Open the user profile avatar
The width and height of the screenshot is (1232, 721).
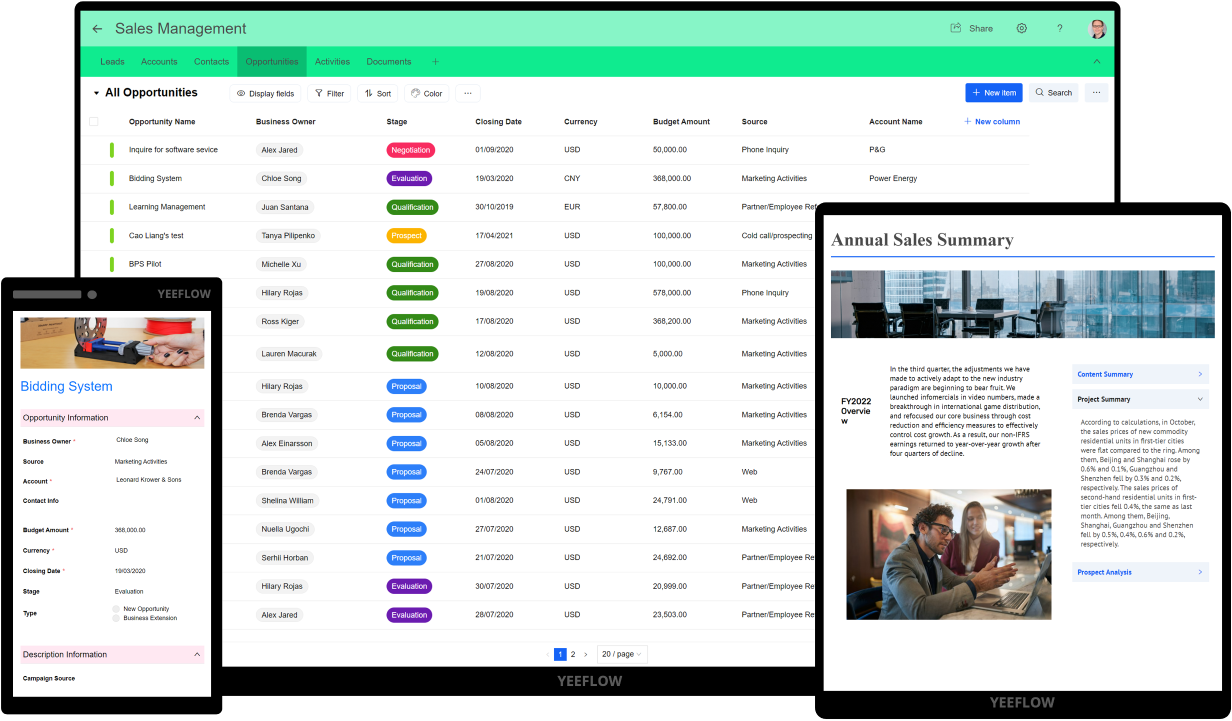tap(1097, 29)
